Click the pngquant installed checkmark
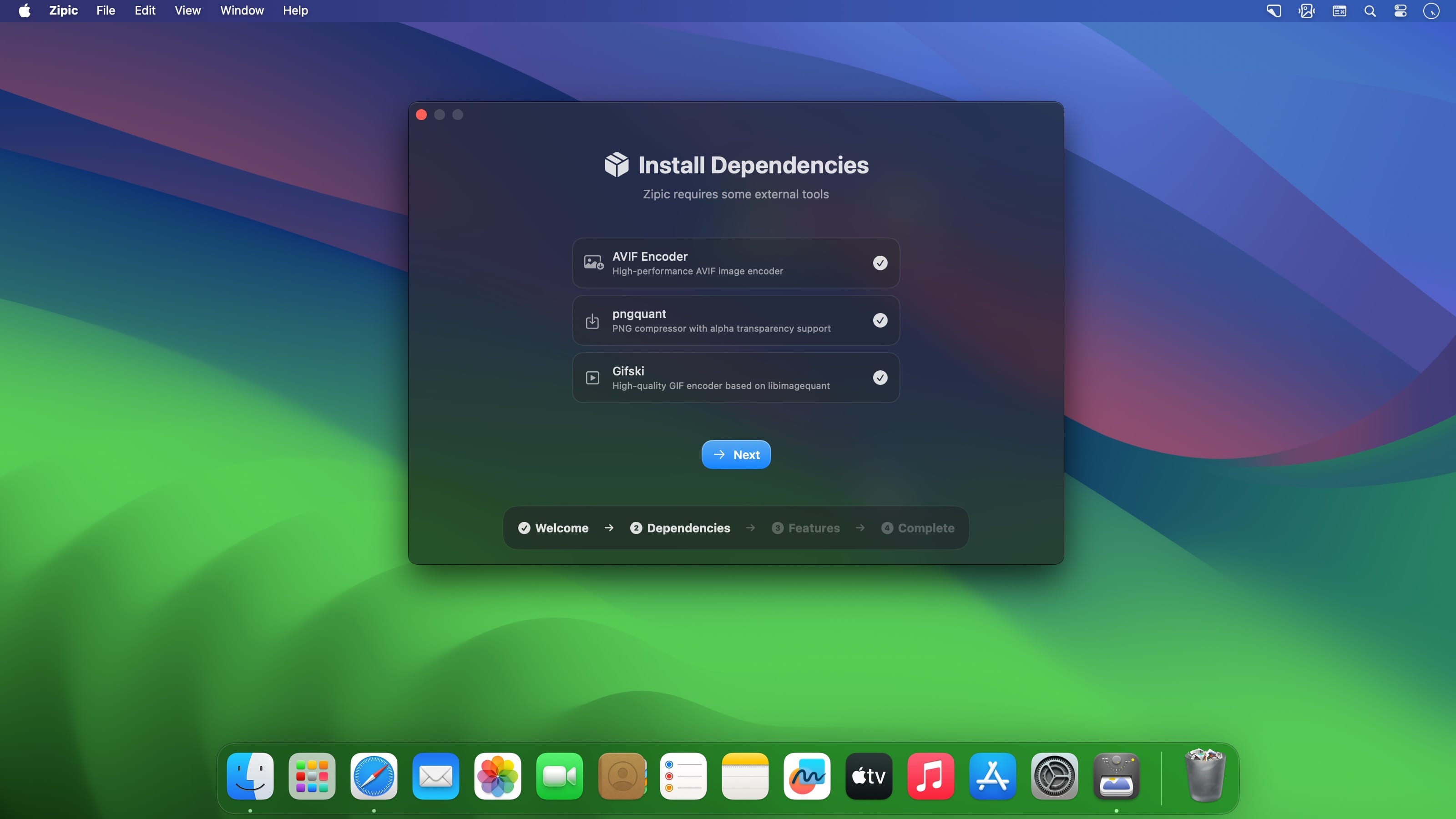 (880, 320)
